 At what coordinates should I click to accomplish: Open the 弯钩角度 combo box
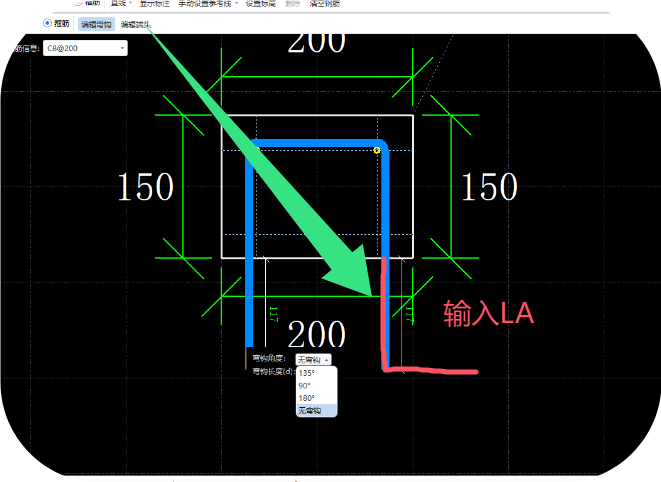pyautogui.click(x=313, y=360)
